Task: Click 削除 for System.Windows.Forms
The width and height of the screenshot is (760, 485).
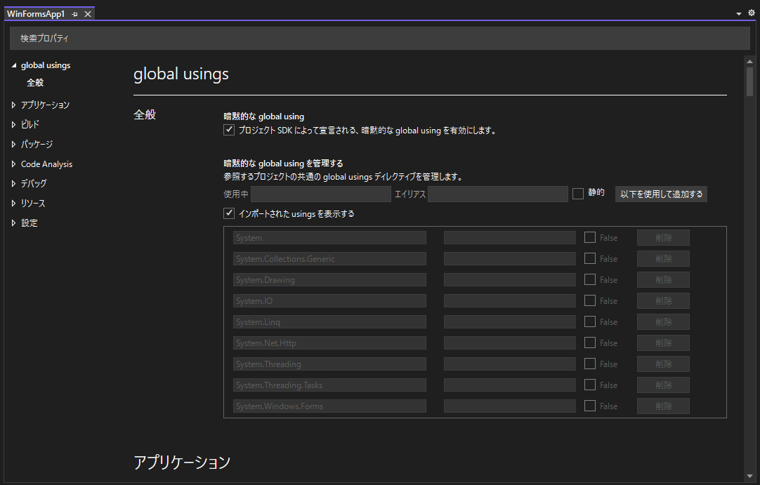Action: pos(664,407)
